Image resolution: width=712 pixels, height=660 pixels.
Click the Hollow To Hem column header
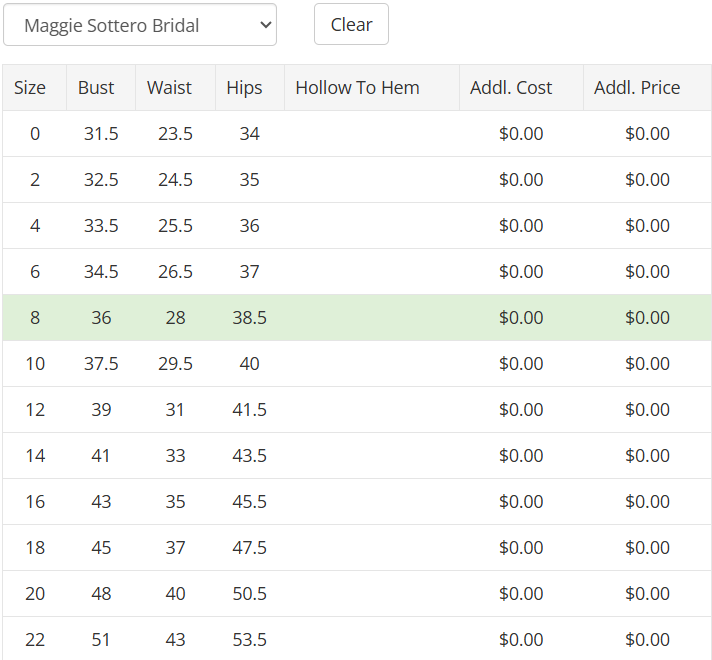coord(357,88)
